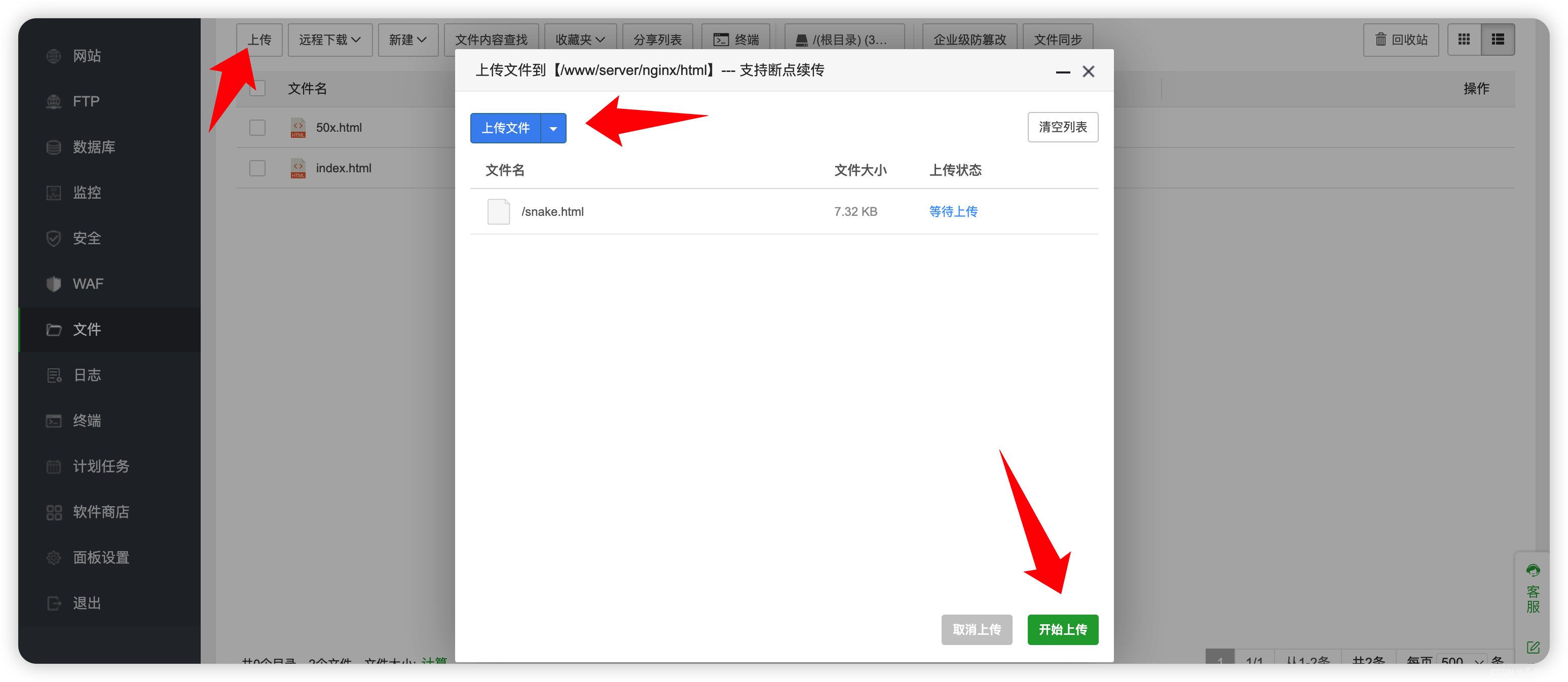This screenshot has width=1568, height=682.
Task: Open the 数据库 sidebar item
Action: 109,147
